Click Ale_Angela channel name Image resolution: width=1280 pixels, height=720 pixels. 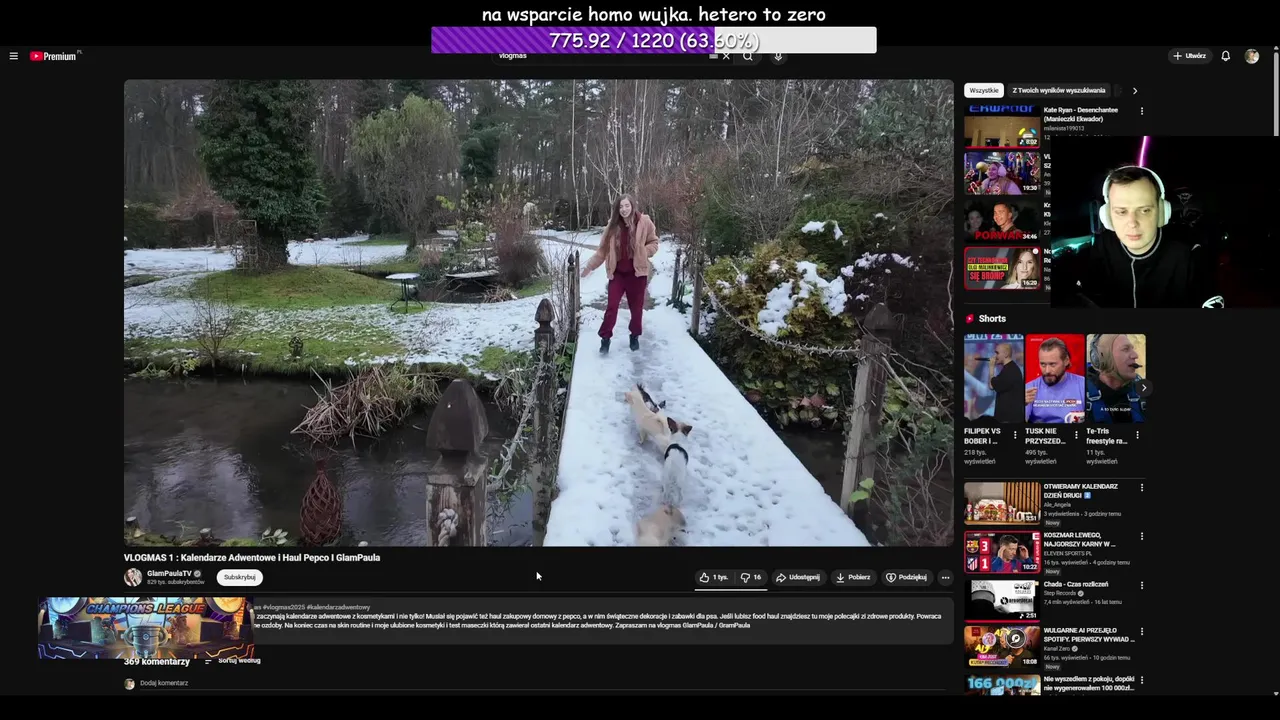coord(1059,505)
